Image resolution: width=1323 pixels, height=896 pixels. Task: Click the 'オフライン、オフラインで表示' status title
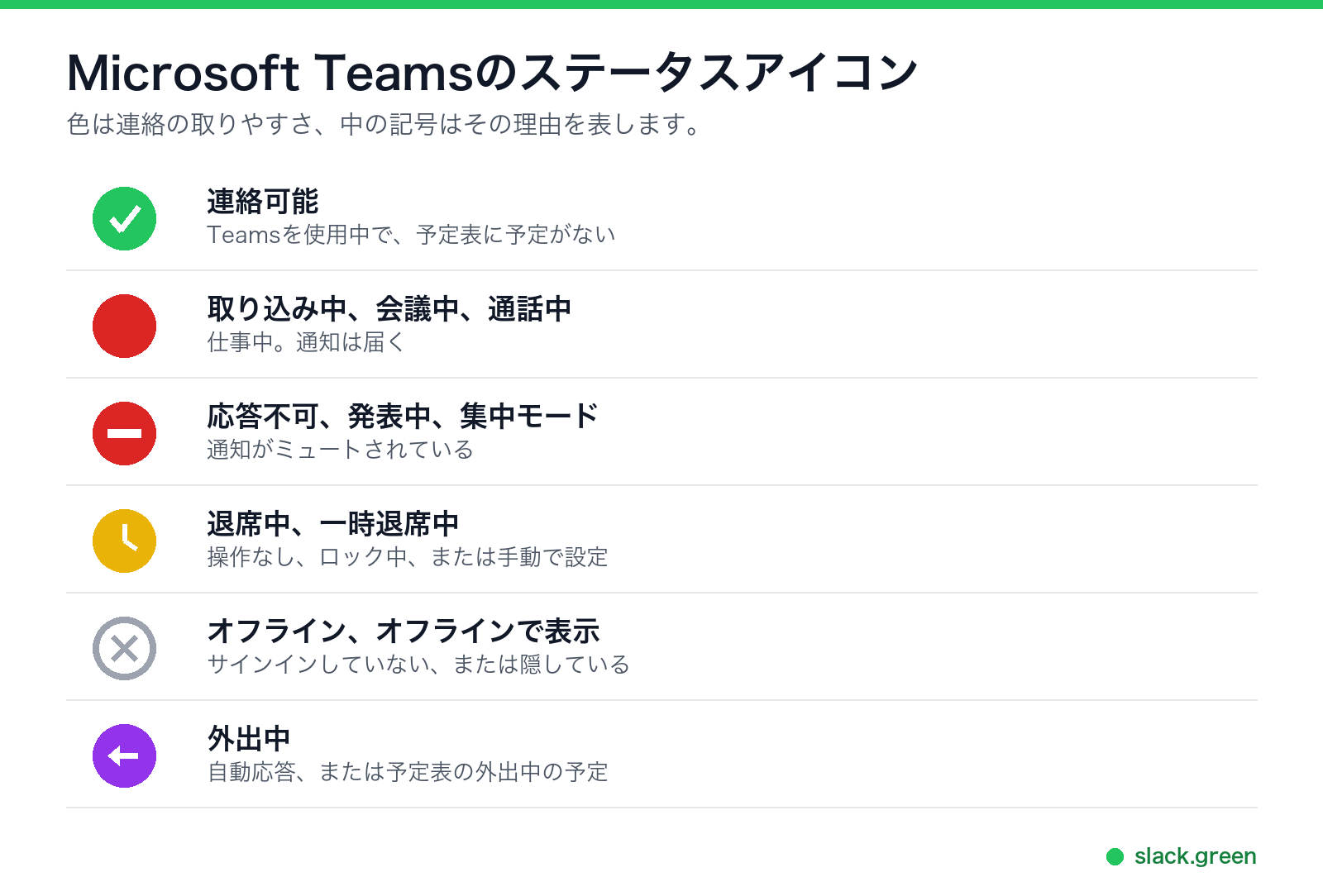(404, 631)
